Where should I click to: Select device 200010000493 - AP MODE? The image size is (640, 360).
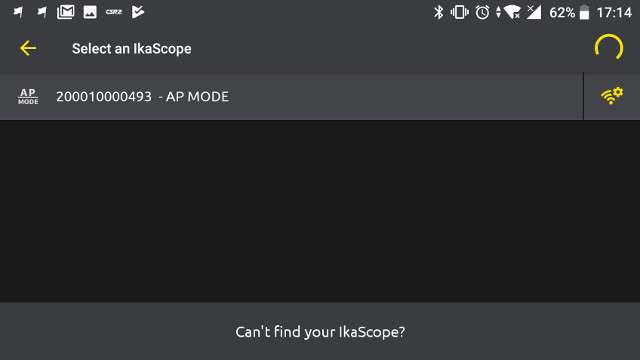[x=291, y=97]
